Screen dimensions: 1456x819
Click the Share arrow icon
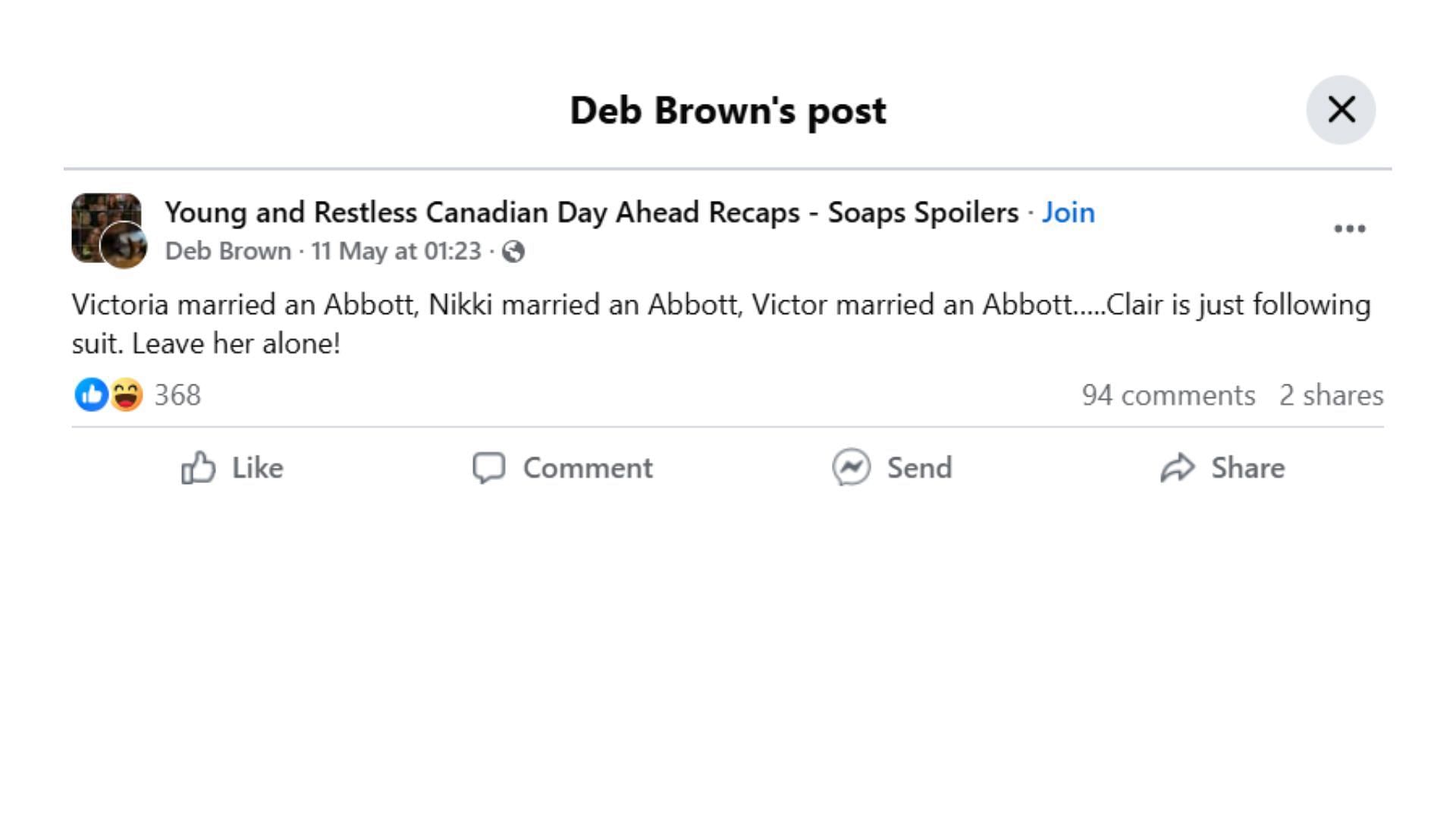(1177, 467)
